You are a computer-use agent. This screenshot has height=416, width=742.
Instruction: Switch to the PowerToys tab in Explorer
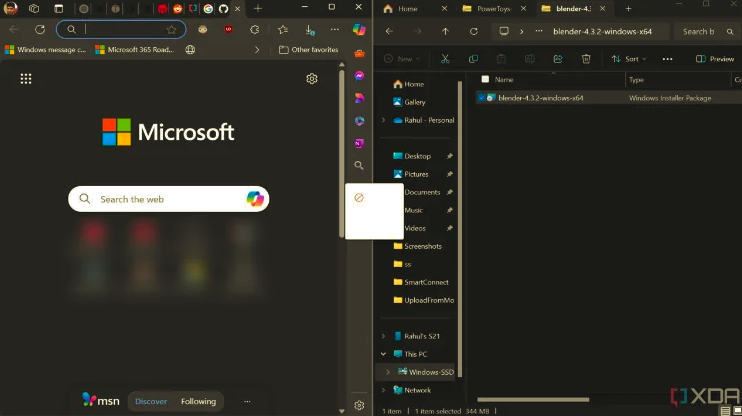[x=494, y=9]
